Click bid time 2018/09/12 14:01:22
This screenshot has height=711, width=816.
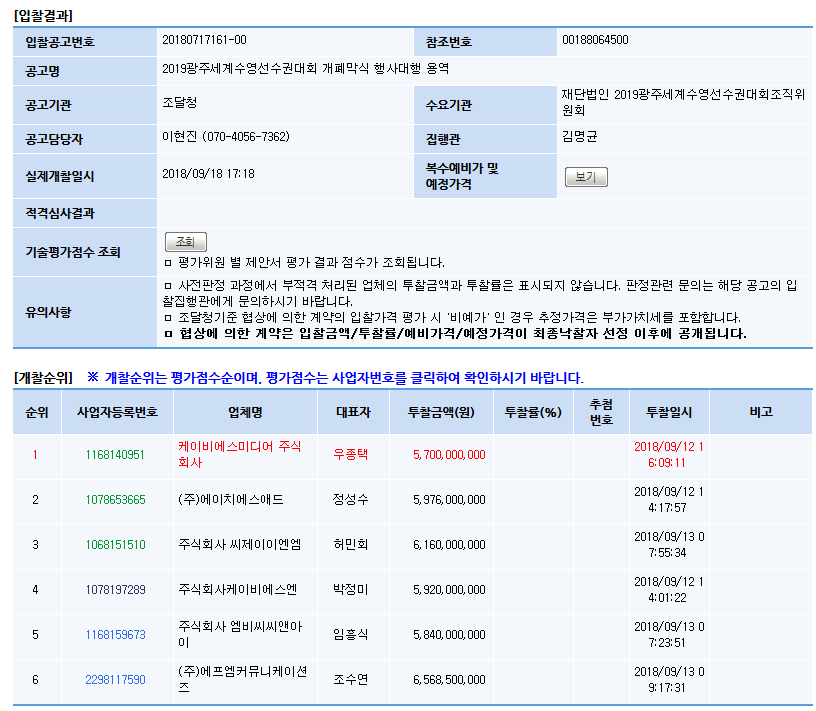[x=669, y=590]
